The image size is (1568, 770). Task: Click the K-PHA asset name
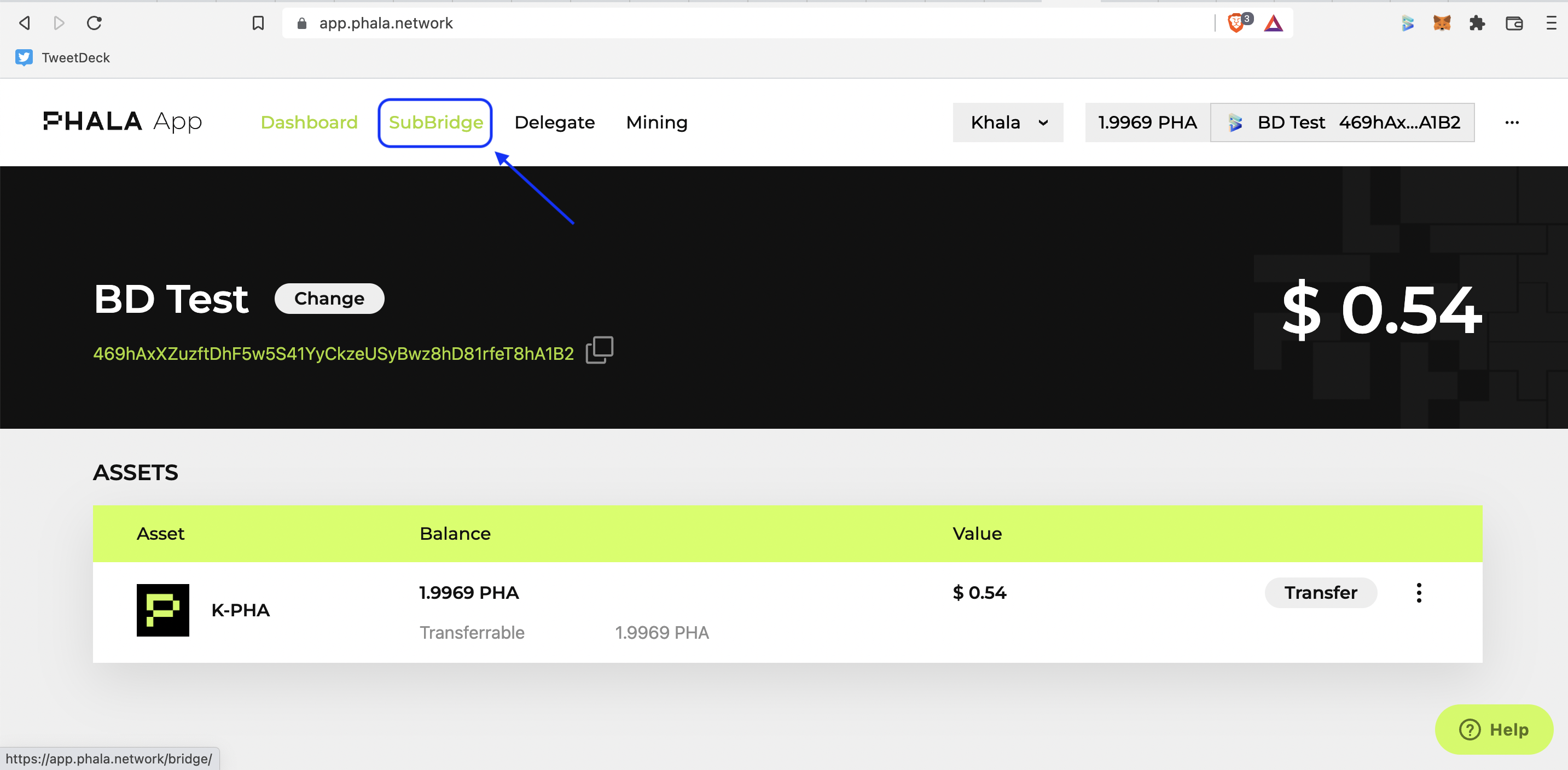point(240,610)
